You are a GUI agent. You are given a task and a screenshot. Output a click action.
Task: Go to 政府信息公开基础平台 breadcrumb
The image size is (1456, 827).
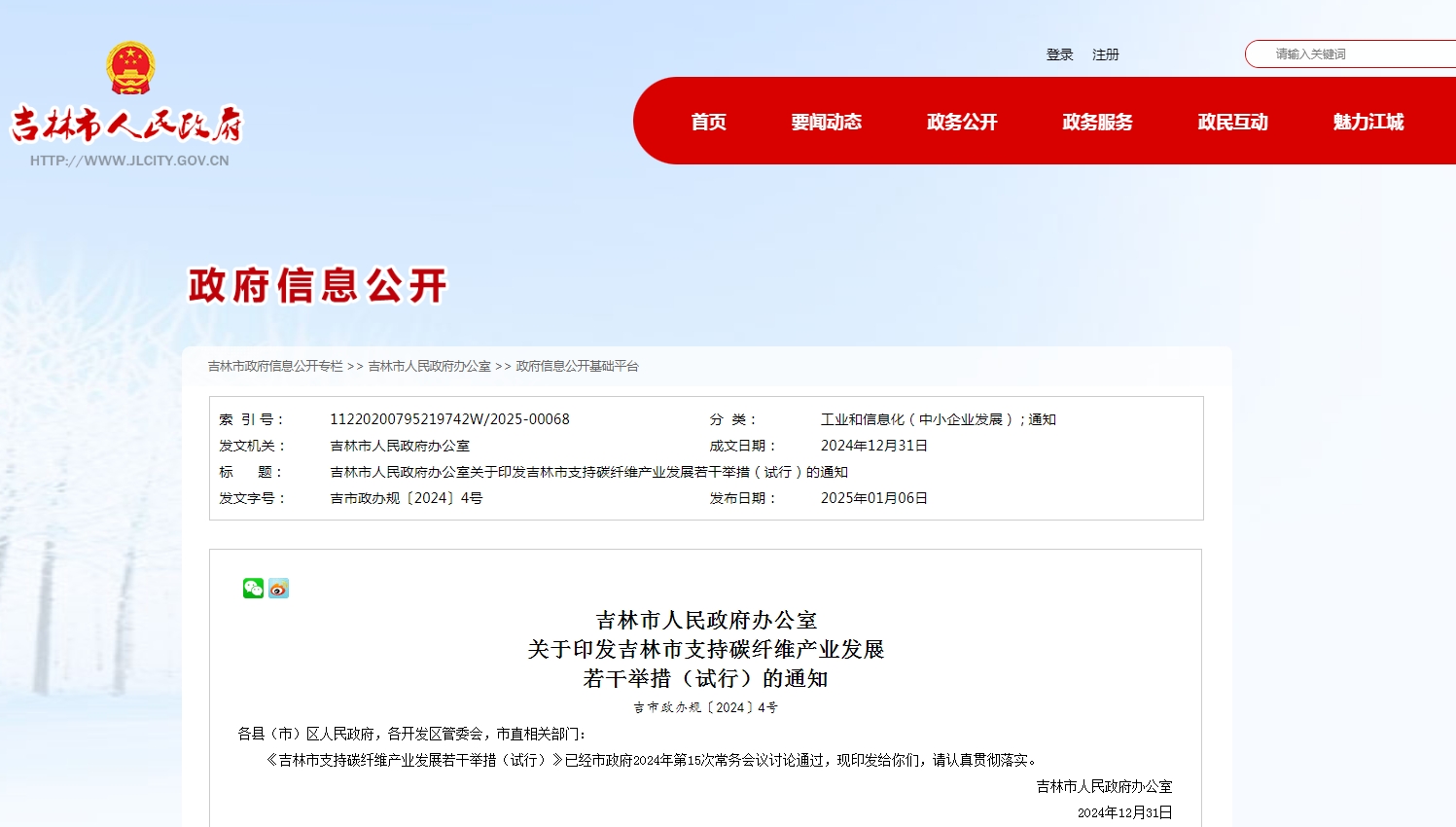[577, 366]
